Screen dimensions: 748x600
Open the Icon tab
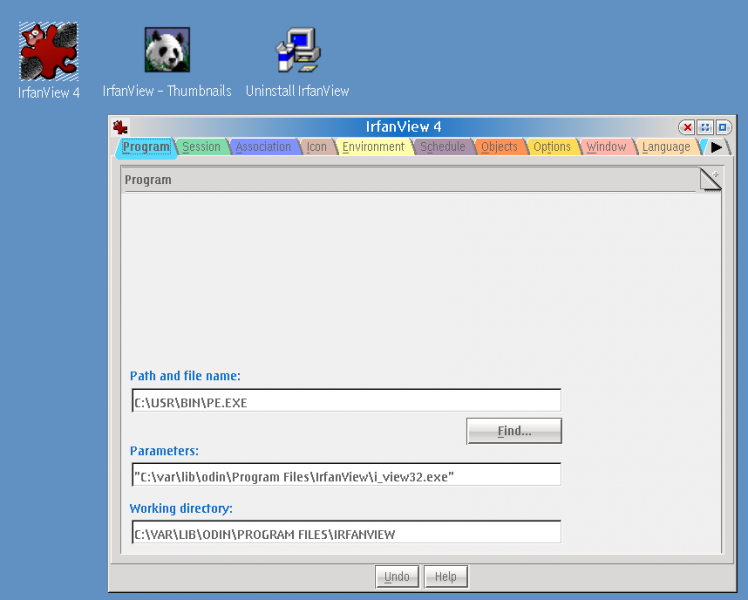point(317,147)
